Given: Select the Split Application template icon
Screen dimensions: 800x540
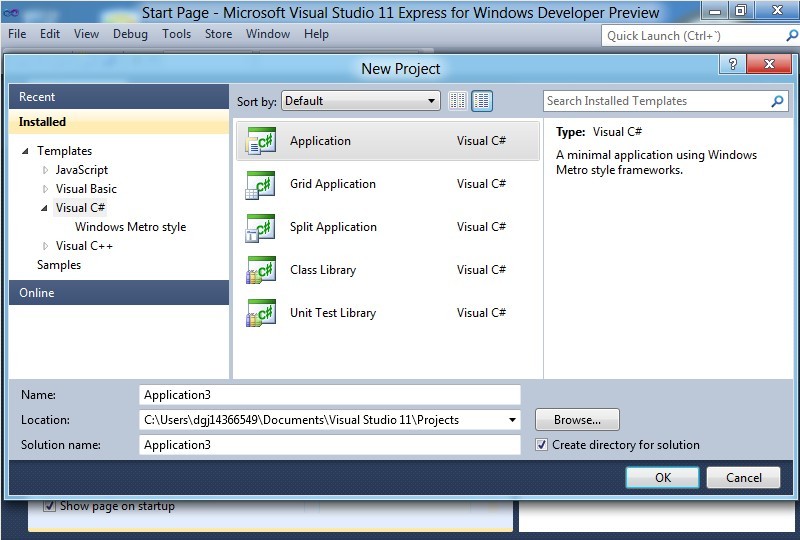Looking at the screenshot, I should 261,227.
